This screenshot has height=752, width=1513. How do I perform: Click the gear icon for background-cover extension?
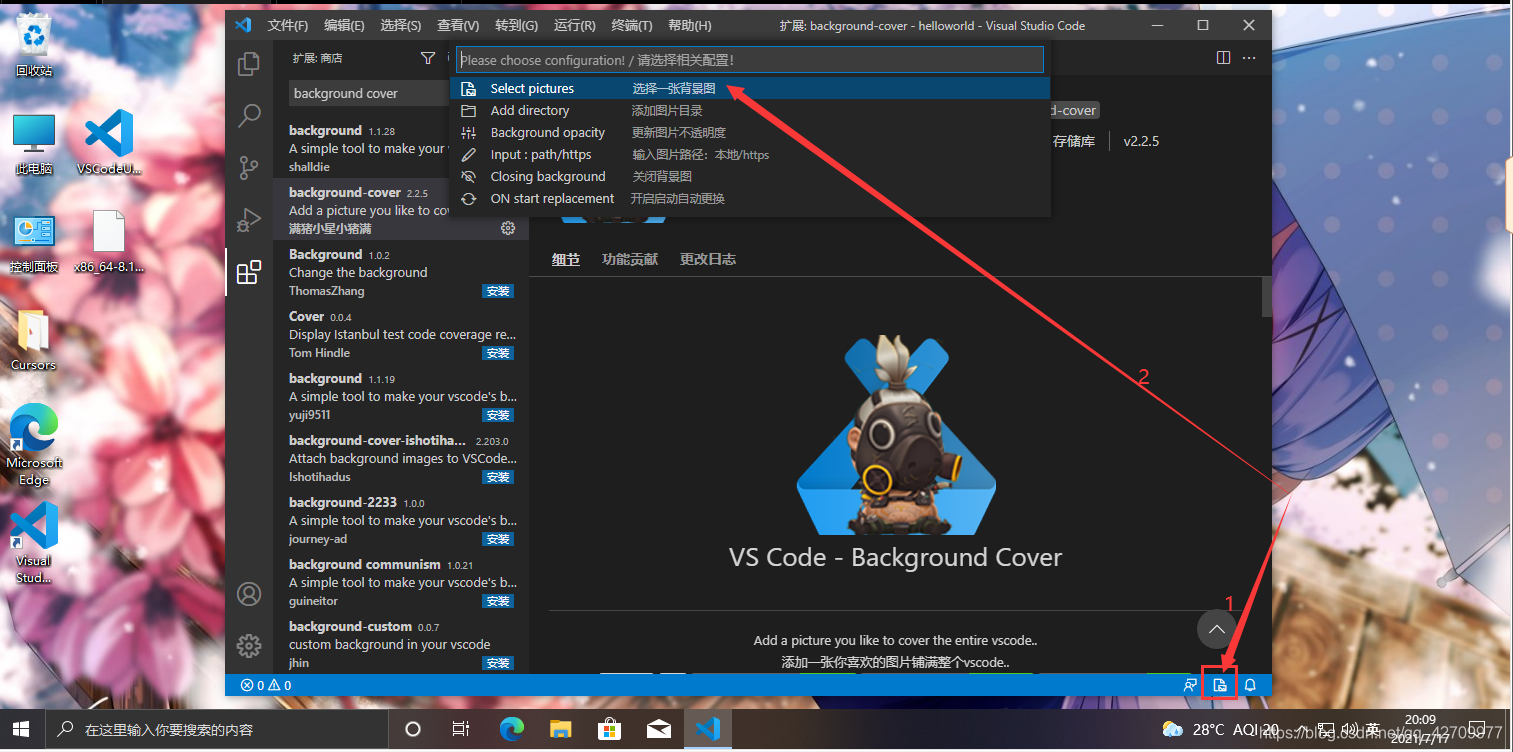(x=508, y=228)
